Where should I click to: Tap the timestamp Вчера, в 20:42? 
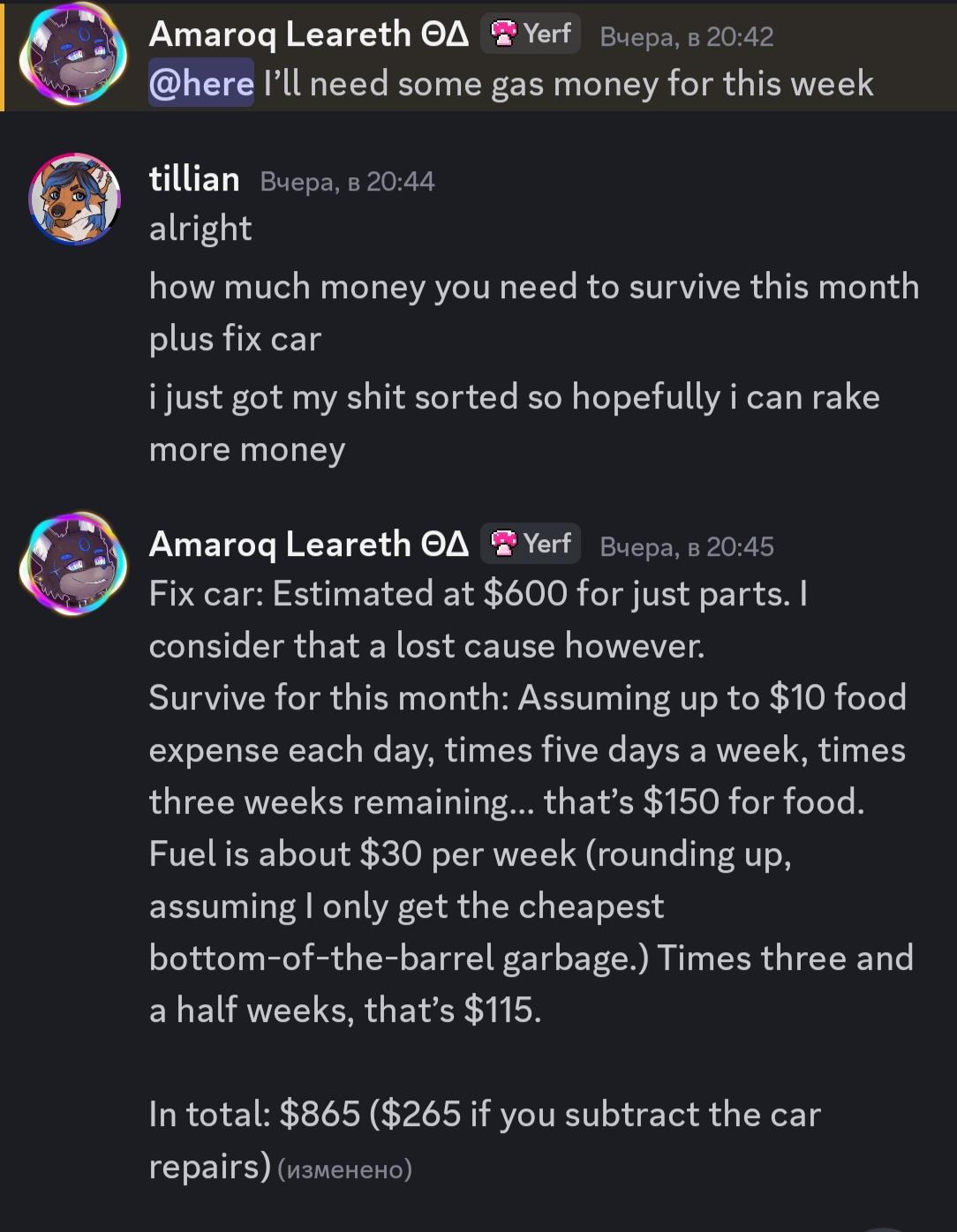click(x=687, y=36)
